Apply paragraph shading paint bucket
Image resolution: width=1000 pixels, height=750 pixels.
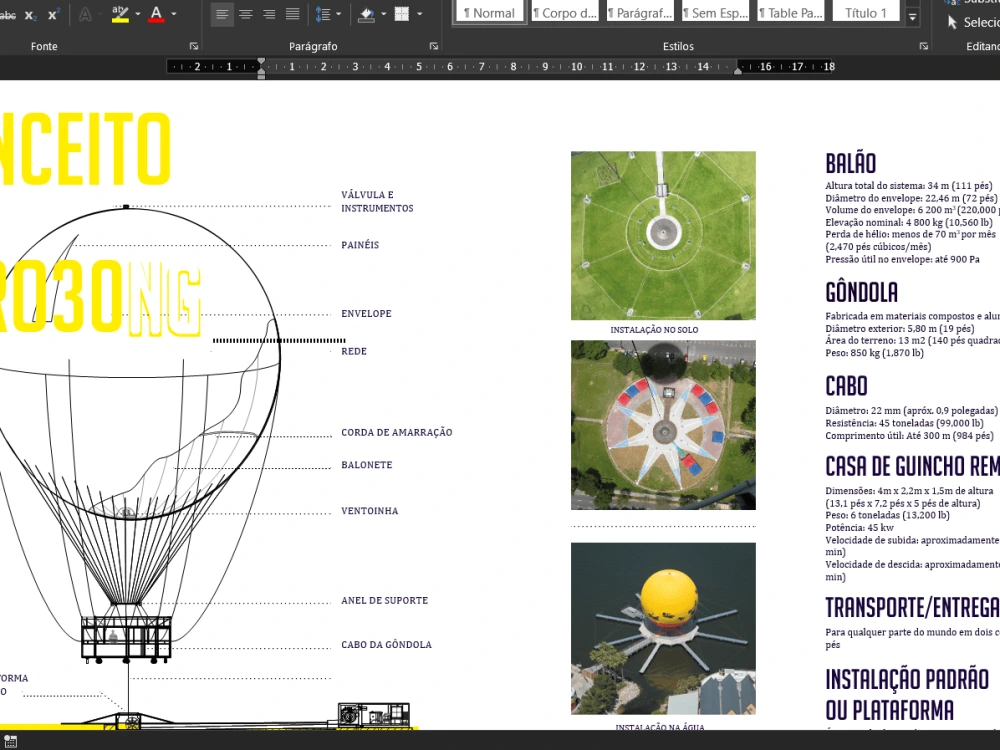click(367, 14)
